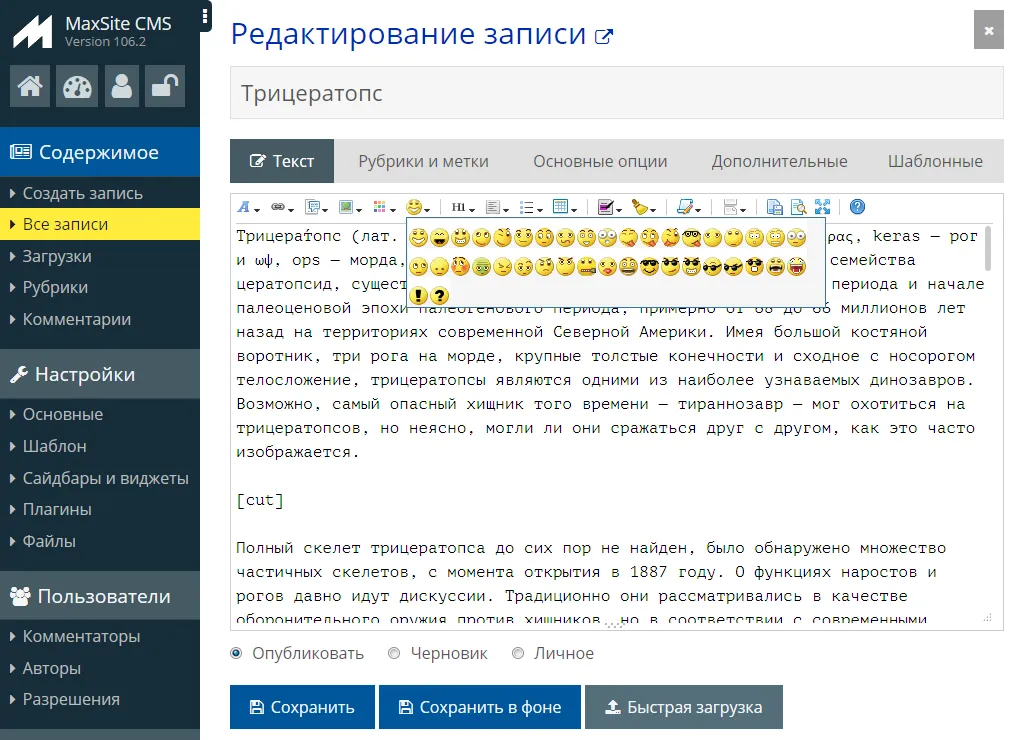Click the Быстрая загрузка button
1012x740 pixels.
coord(683,707)
